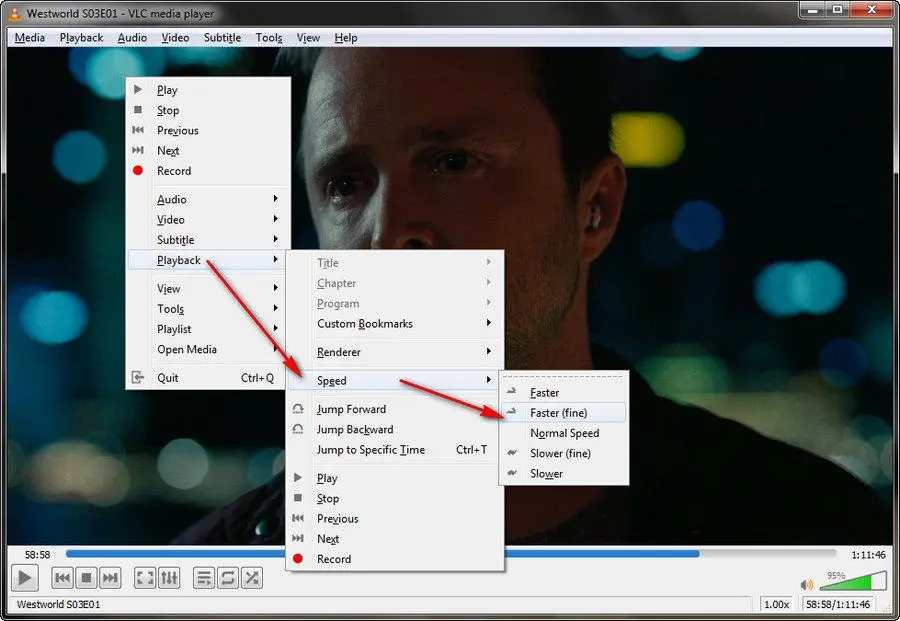
Task: Open the Video menu in menu bar
Action: pyautogui.click(x=175, y=38)
